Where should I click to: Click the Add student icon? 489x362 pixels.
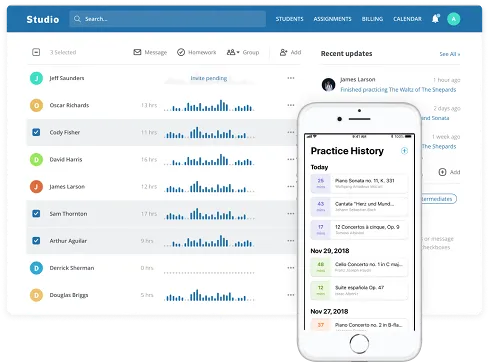pyautogui.click(x=283, y=52)
